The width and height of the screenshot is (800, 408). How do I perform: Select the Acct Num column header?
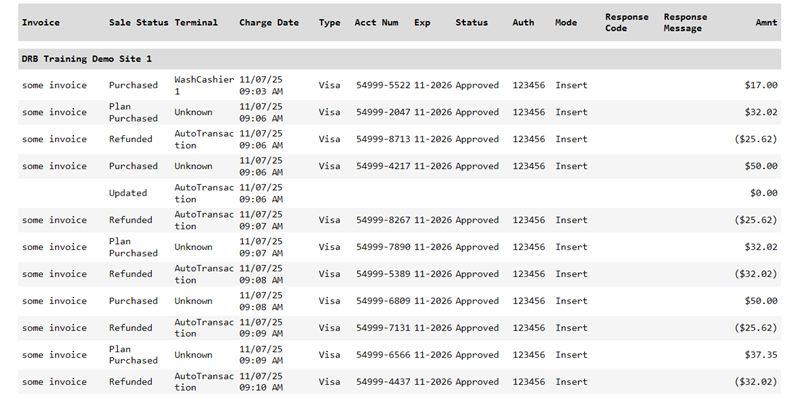[377, 22]
